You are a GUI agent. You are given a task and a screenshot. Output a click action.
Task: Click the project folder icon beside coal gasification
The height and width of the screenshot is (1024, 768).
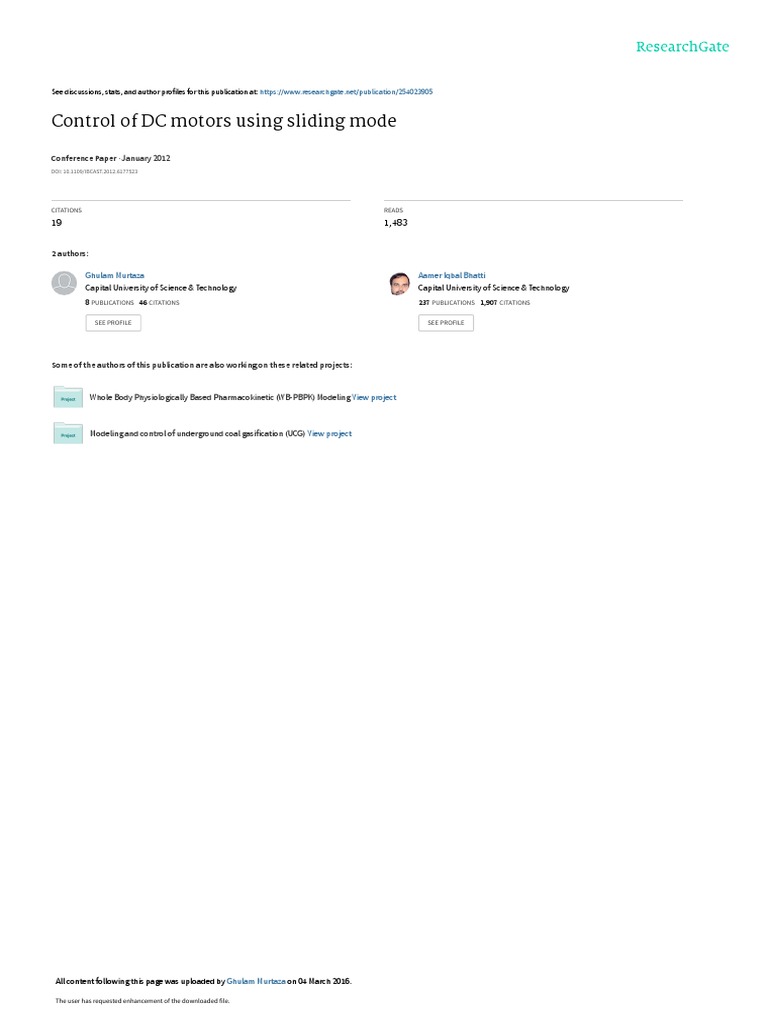68,433
